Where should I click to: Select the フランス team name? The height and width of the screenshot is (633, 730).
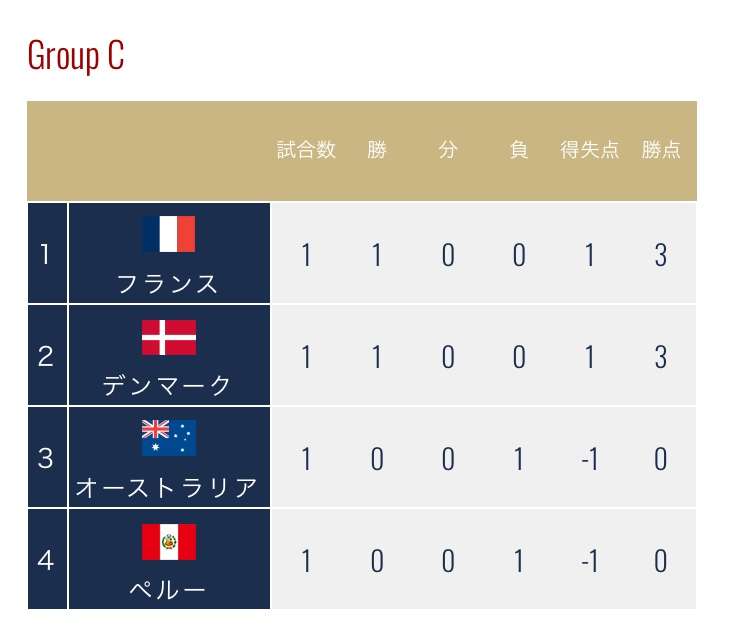click(168, 284)
